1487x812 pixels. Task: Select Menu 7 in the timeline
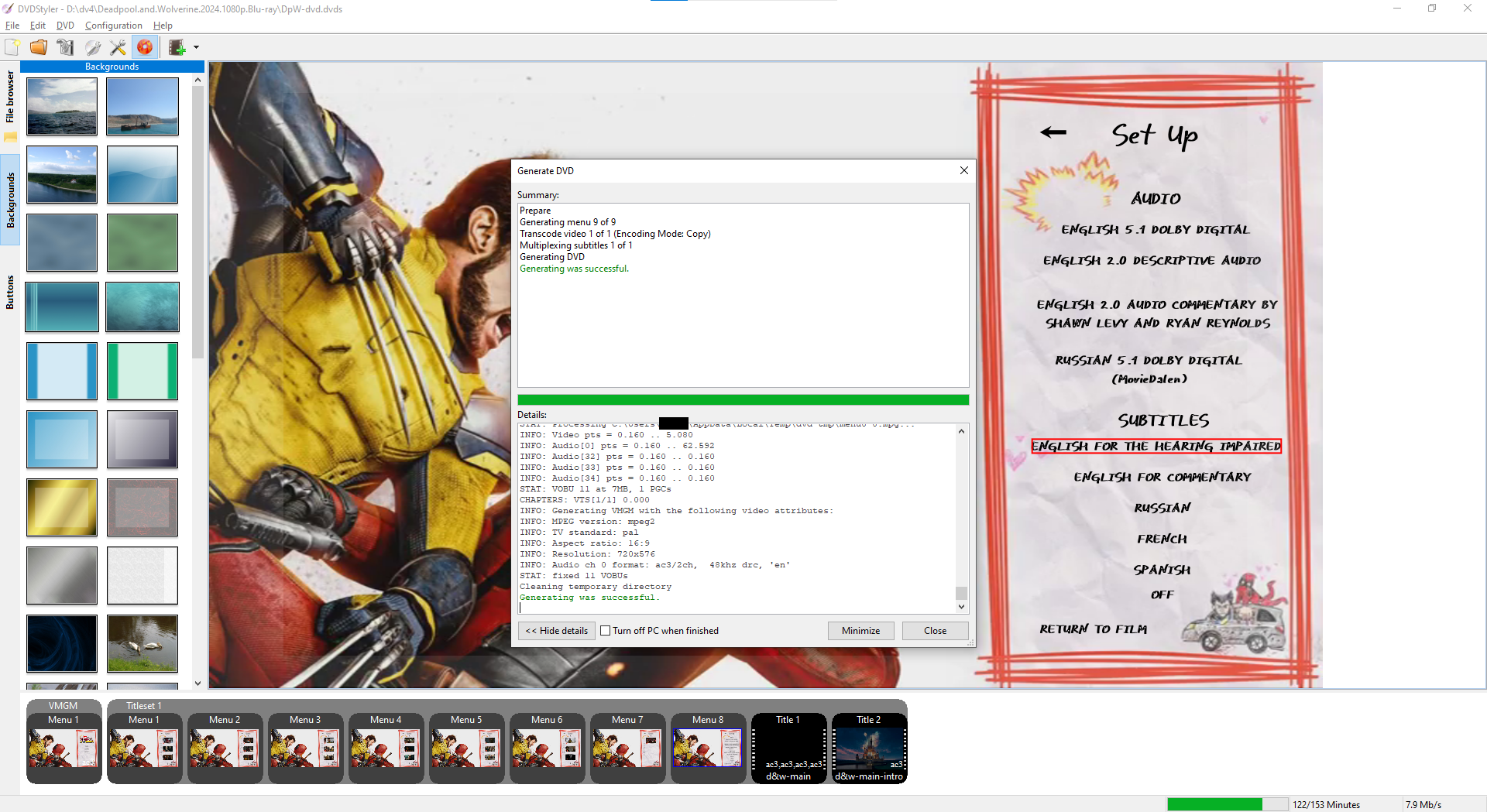point(627,748)
